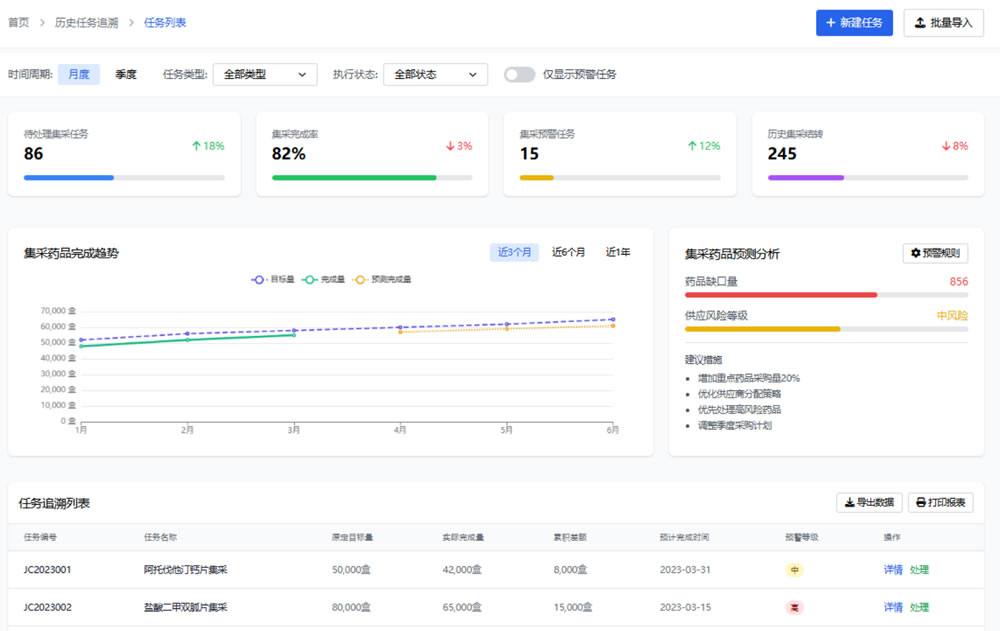This screenshot has width=1000, height=631.
Task: Click the 856 shortage value
Action: [959, 281]
